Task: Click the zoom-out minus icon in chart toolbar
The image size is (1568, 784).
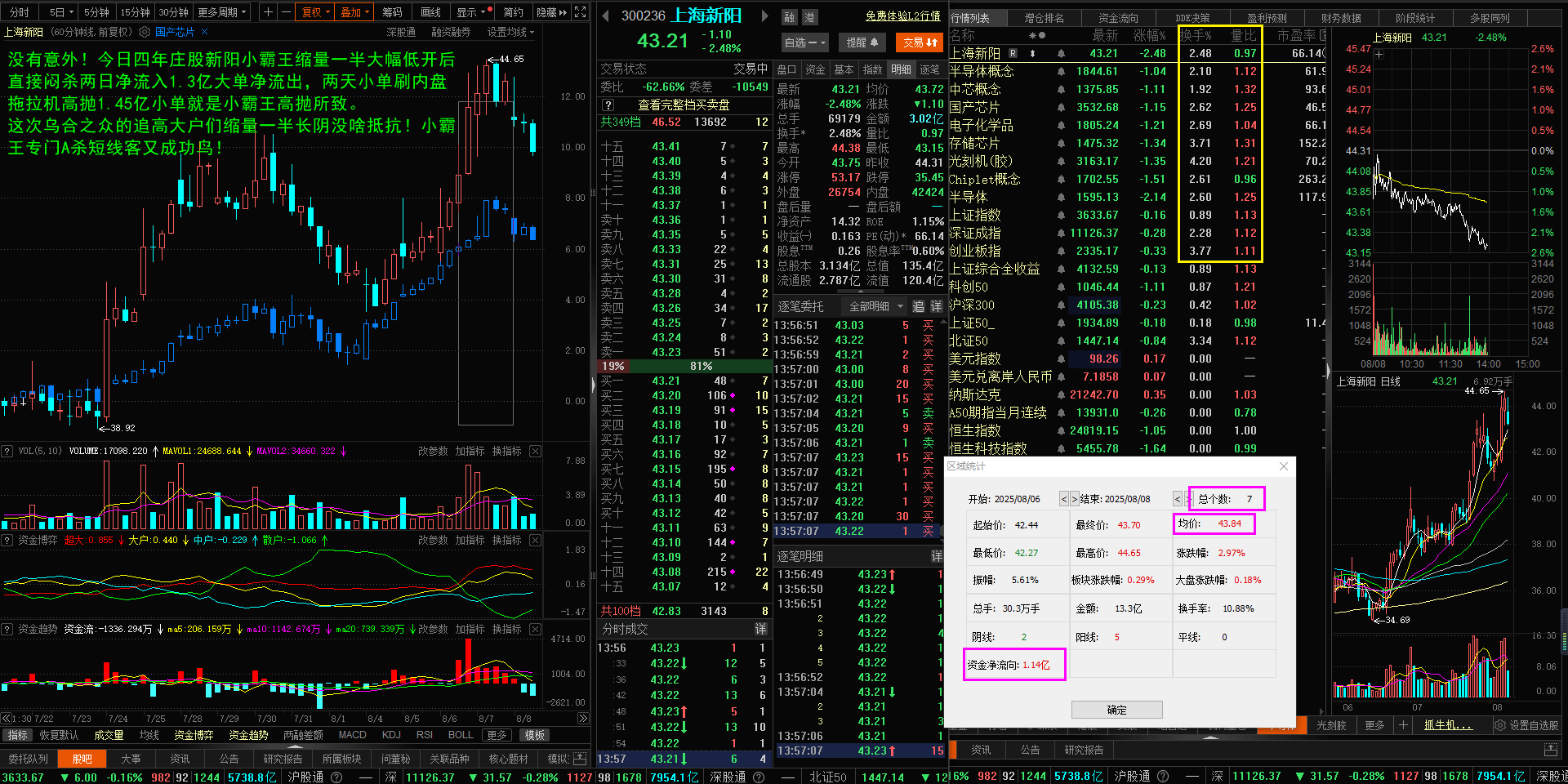Action: click(x=286, y=11)
